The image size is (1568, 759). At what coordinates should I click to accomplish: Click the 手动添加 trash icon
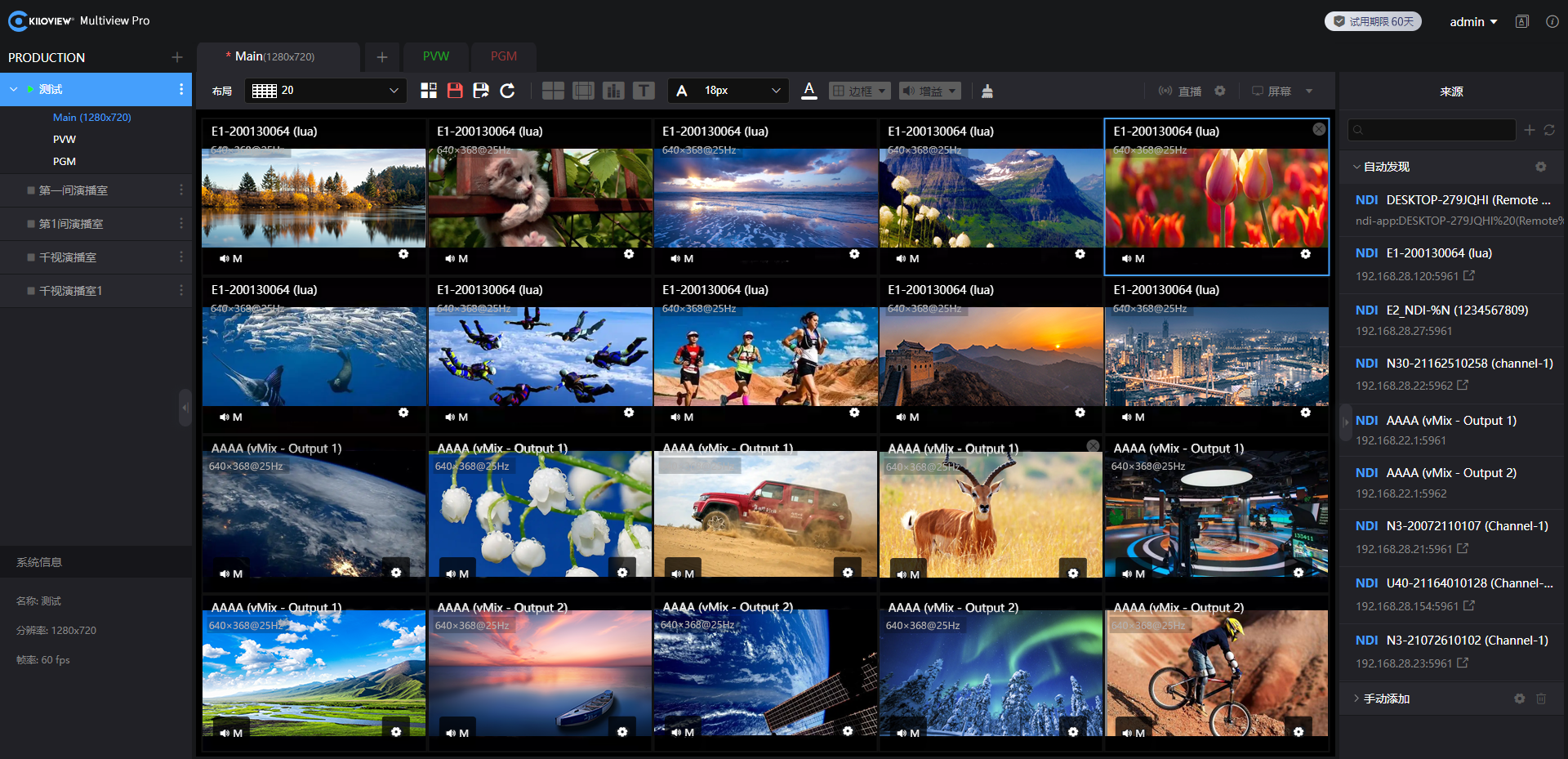coord(1541,699)
